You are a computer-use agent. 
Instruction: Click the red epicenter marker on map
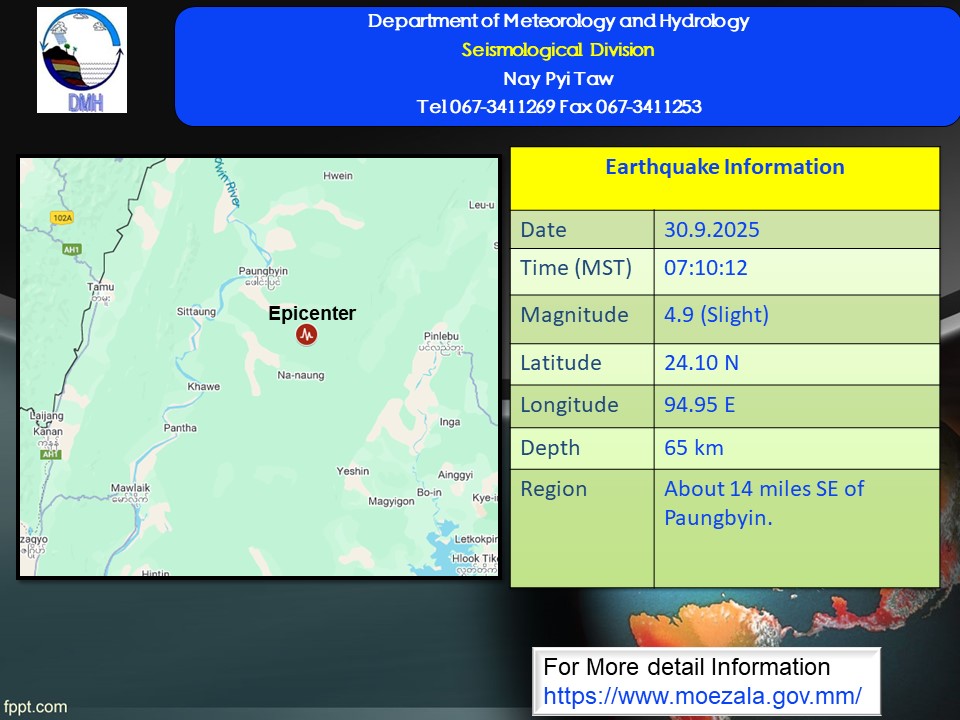pyautogui.click(x=307, y=336)
